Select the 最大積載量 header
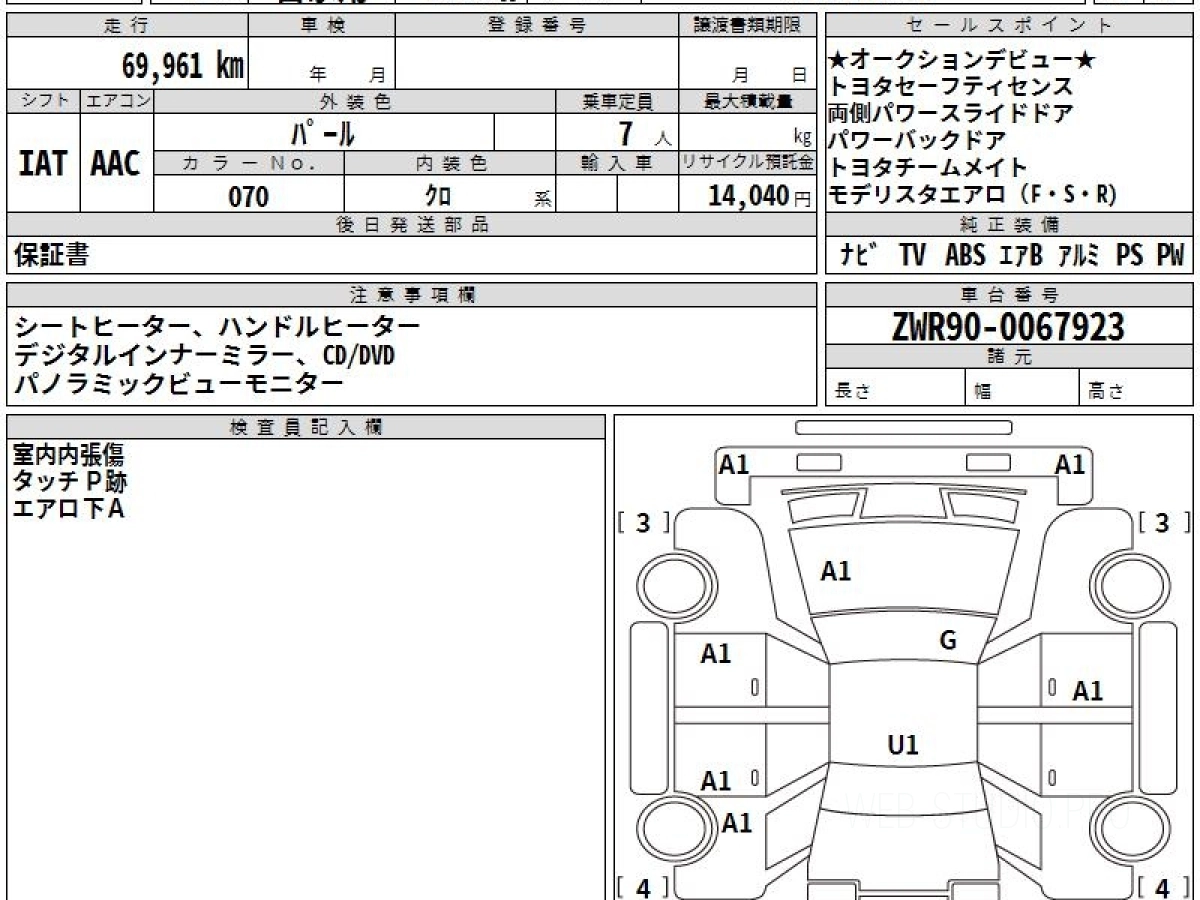Image resolution: width=1200 pixels, height=900 pixels. pyautogui.click(x=748, y=101)
